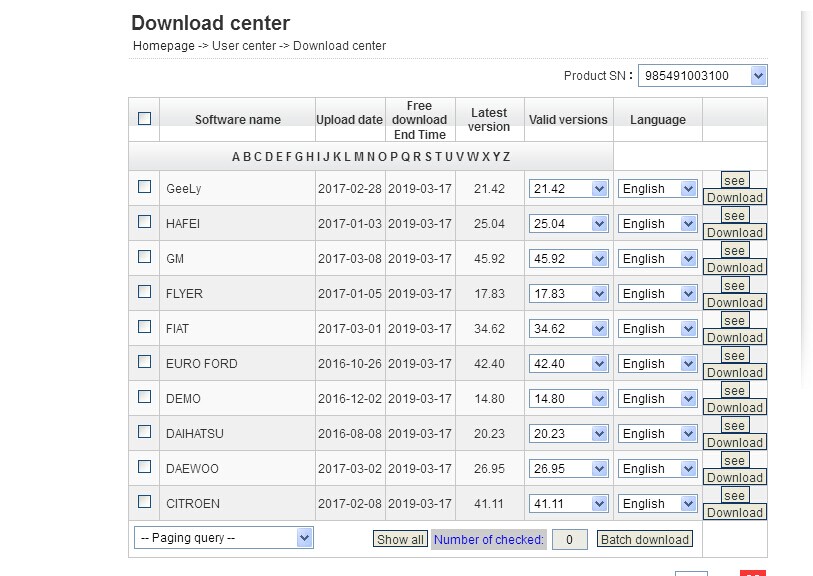Download the DAIHATSU software

tap(734, 443)
